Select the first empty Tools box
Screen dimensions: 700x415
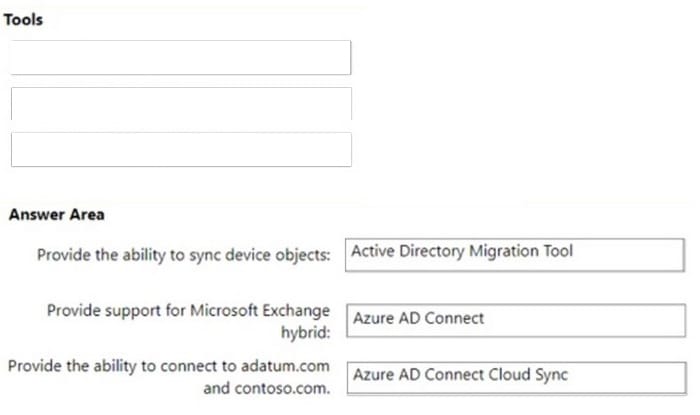click(180, 58)
